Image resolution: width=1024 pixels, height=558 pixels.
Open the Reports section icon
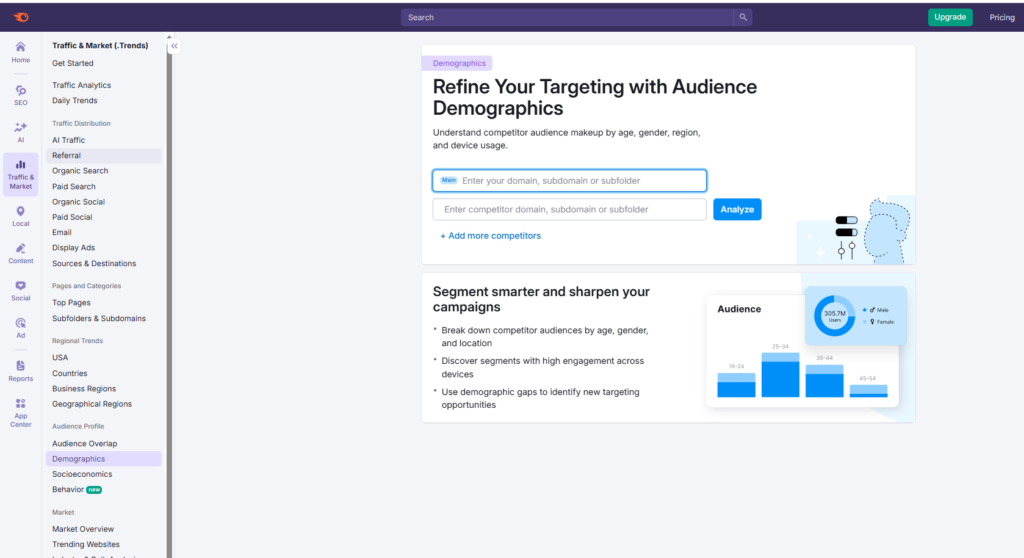click(21, 370)
